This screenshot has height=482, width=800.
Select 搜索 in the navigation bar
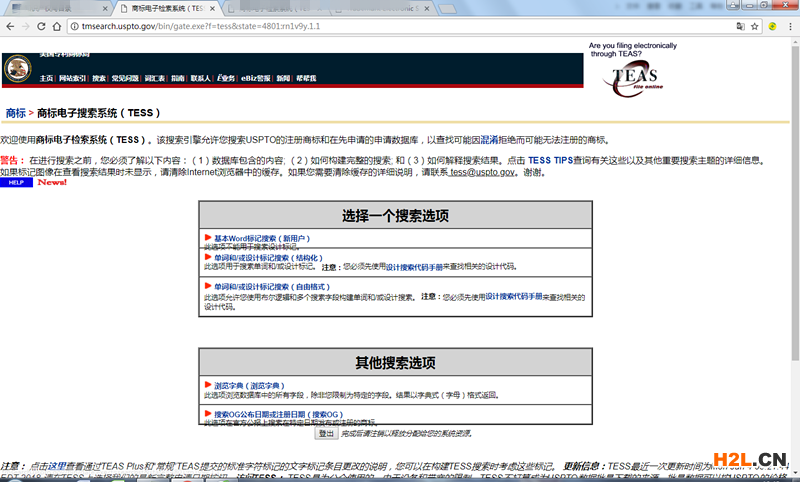[99, 78]
